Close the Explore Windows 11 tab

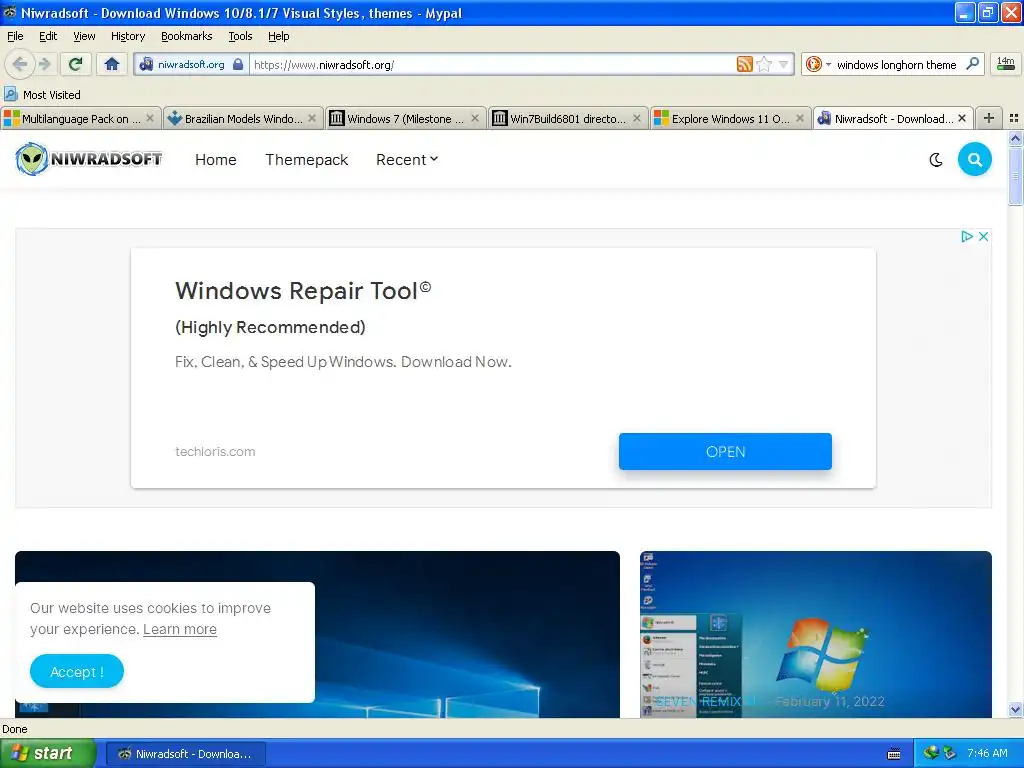pos(799,118)
